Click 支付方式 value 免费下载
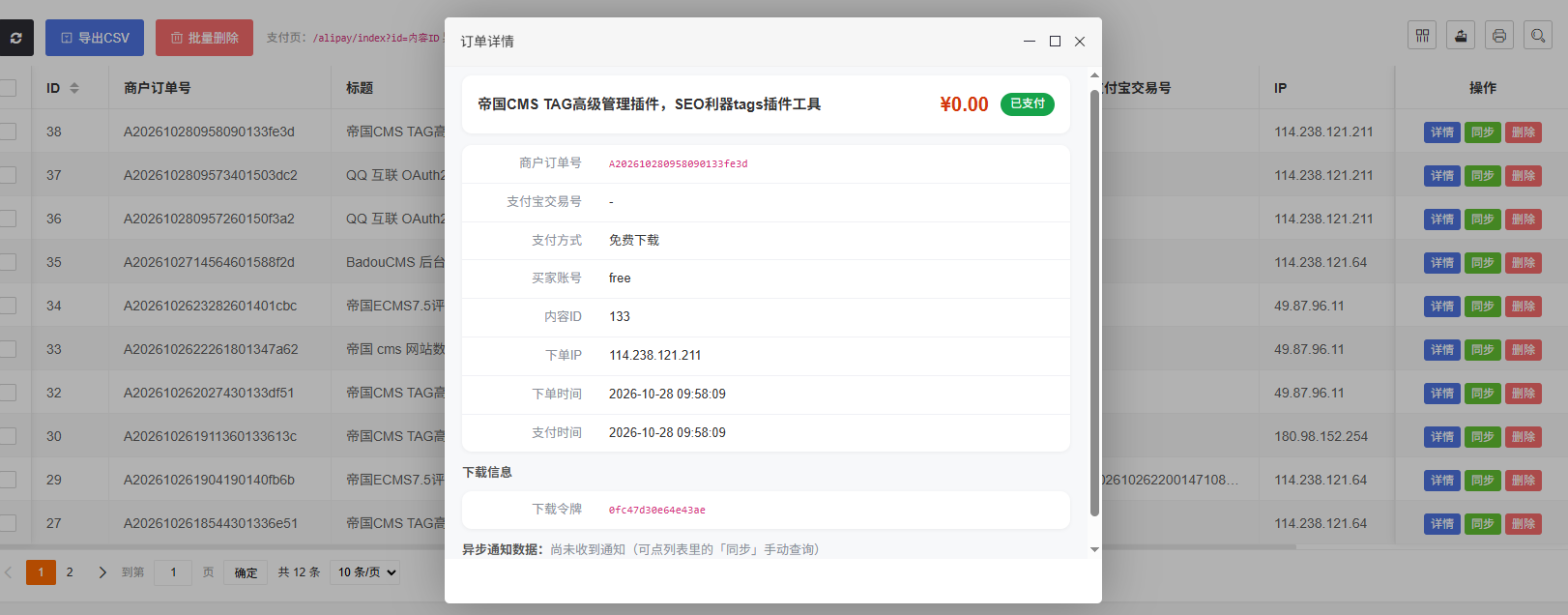Viewport: 1568px width, 615px height. point(633,240)
